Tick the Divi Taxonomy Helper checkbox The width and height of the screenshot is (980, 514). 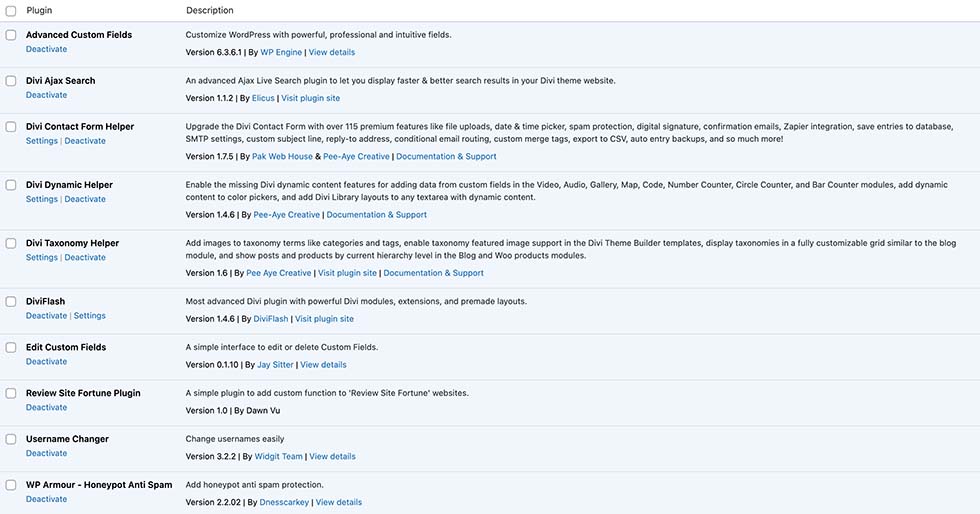[x=11, y=243]
